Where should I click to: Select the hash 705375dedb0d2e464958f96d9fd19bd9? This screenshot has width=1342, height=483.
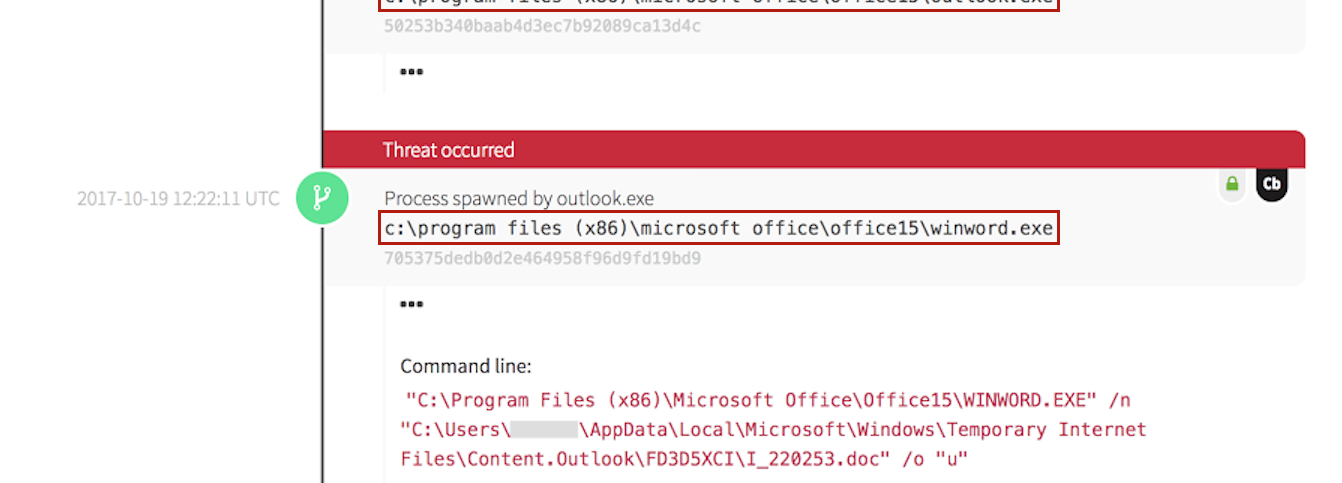coord(542,258)
